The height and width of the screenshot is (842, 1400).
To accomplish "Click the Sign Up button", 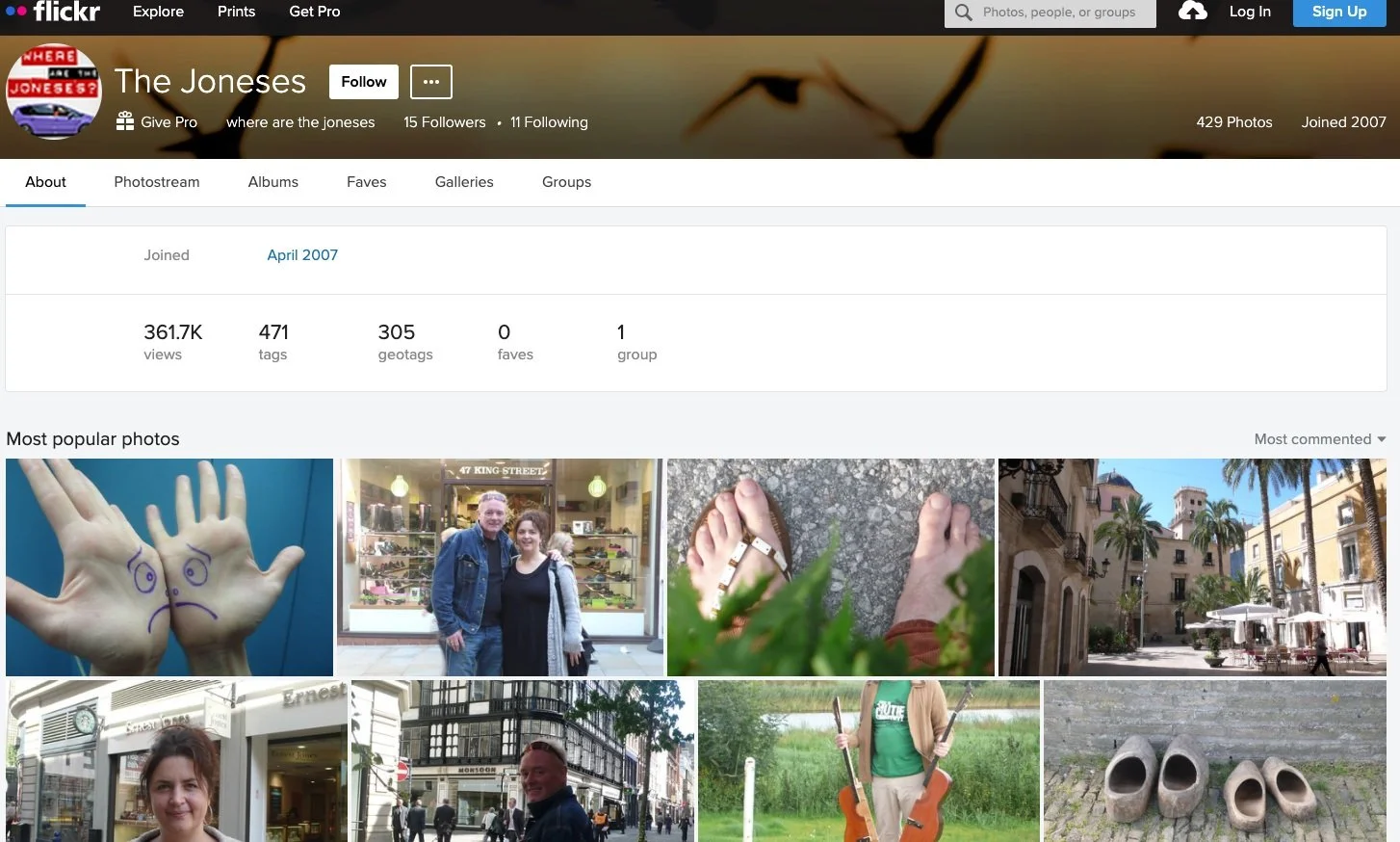I will (1338, 13).
